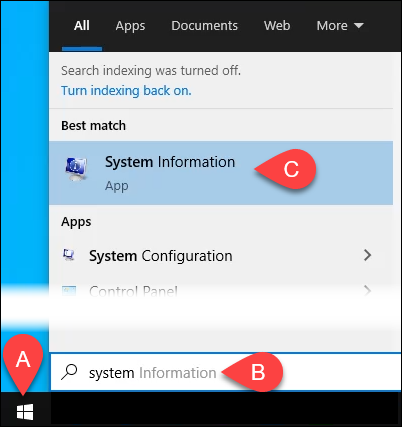
Task: Open System Configuration app result
Action: 203,256
